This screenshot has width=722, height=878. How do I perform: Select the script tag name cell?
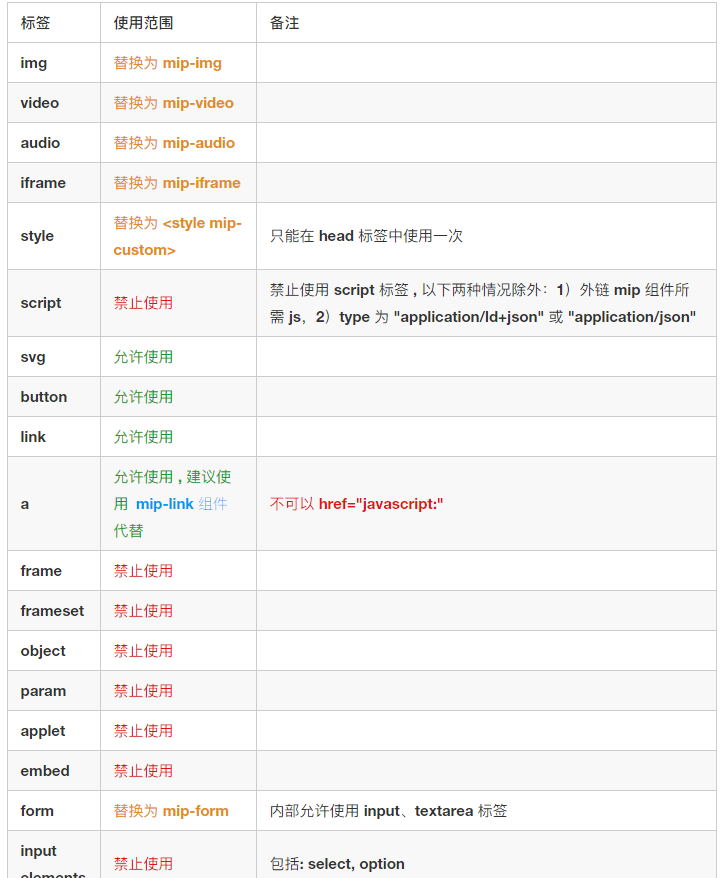coord(41,303)
